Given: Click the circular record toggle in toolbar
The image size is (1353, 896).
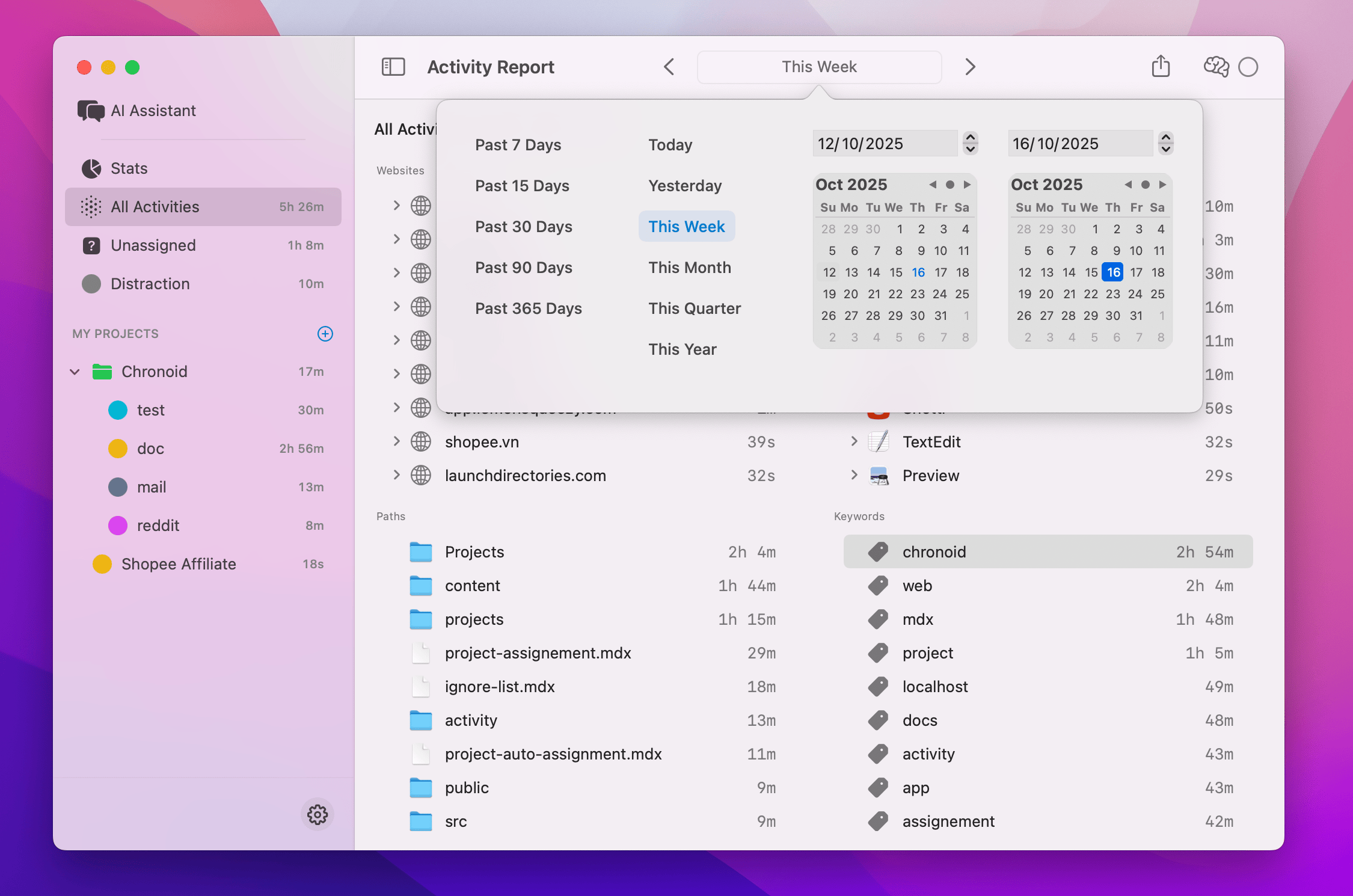Looking at the screenshot, I should (1248, 67).
